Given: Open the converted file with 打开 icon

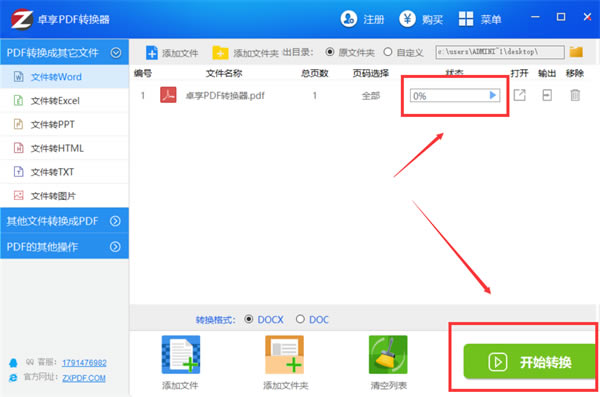Looking at the screenshot, I should tap(519, 95).
